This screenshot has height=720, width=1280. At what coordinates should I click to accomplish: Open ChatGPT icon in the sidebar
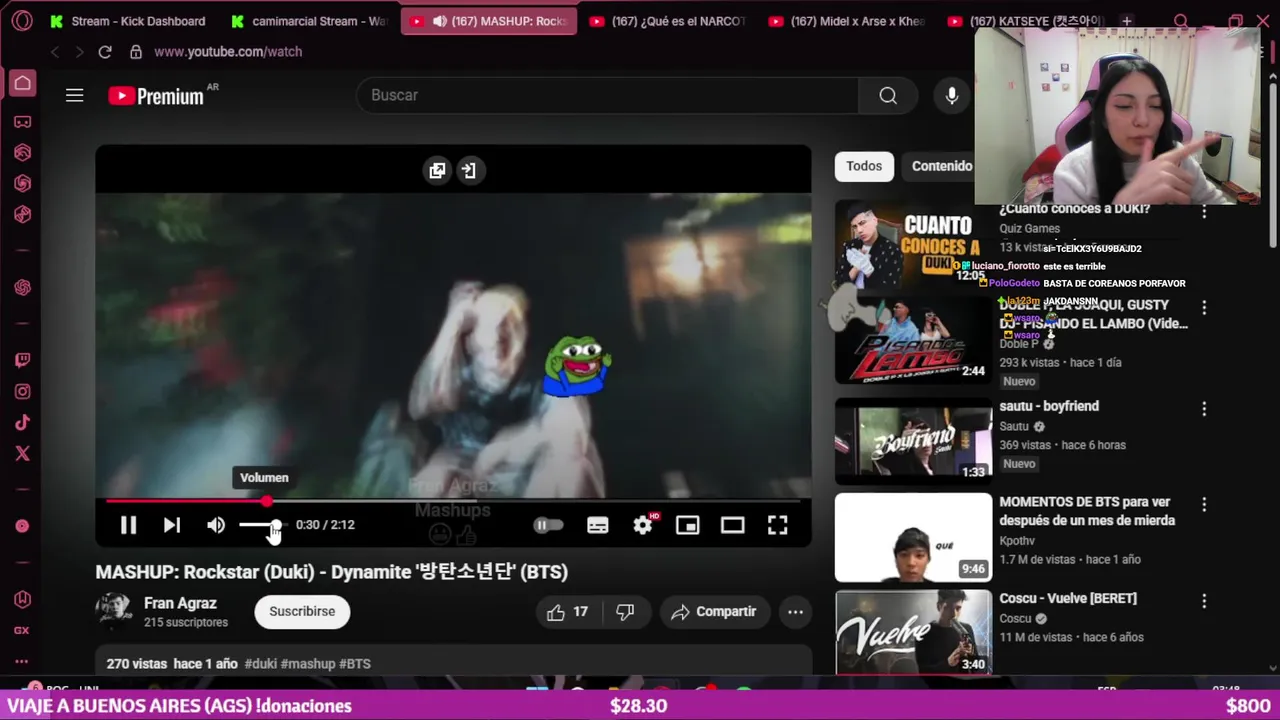[22, 287]
